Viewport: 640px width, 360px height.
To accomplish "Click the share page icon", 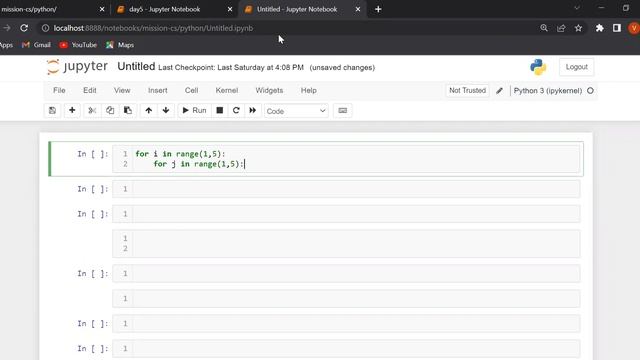I will pos(561,28).
